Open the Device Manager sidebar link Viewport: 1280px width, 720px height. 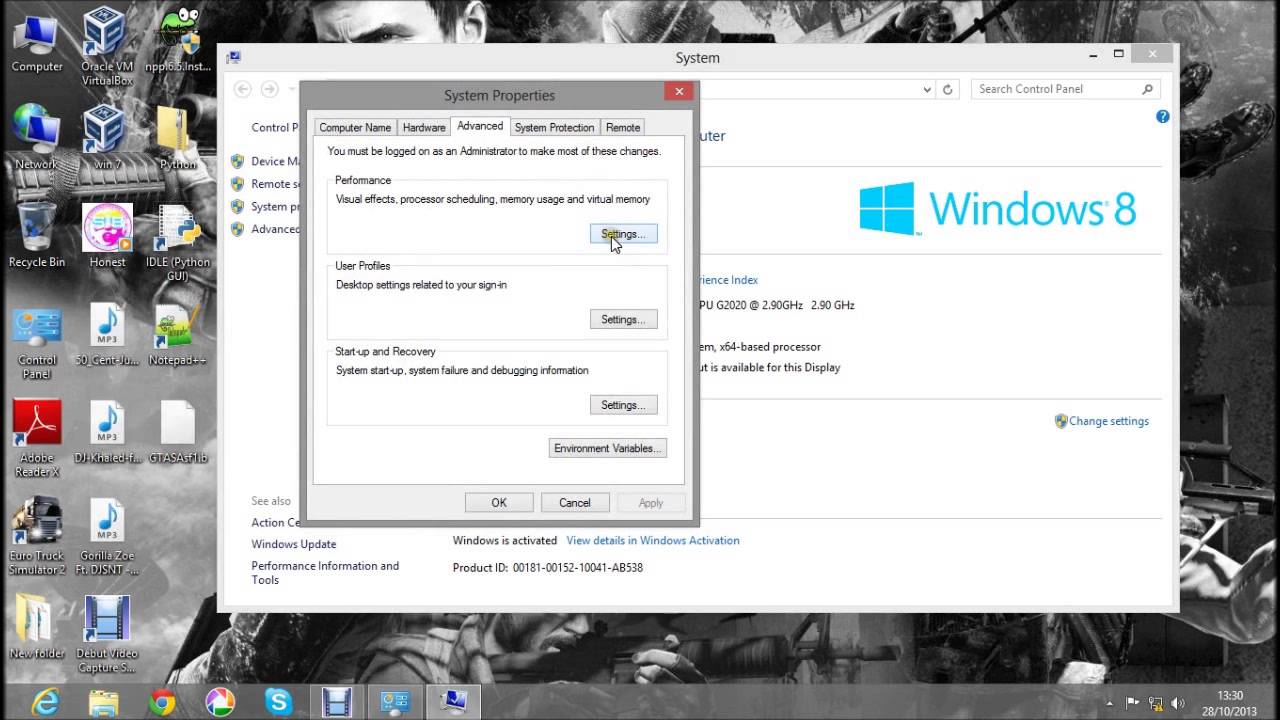(x=275, y=161)
